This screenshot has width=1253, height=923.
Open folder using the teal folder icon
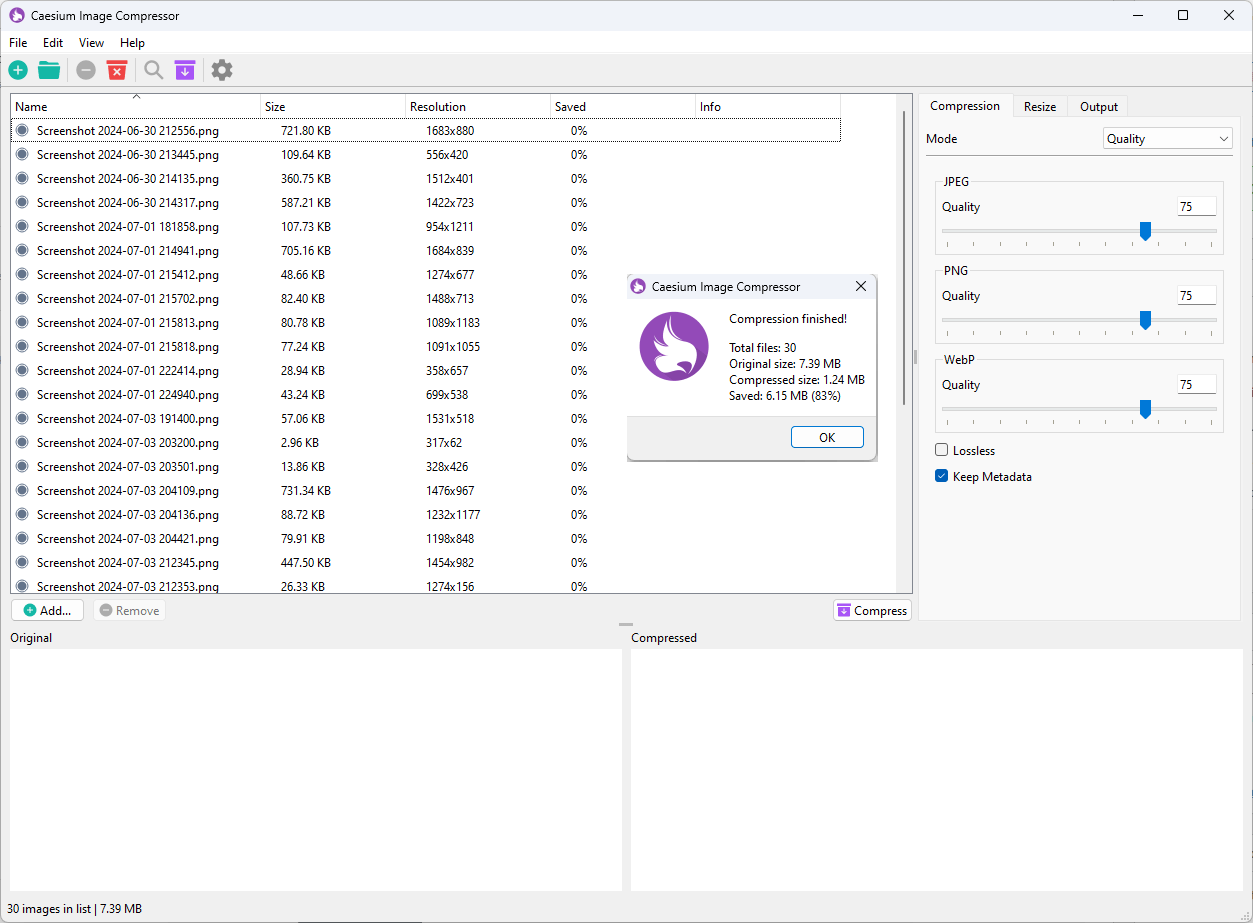point(49,70)
